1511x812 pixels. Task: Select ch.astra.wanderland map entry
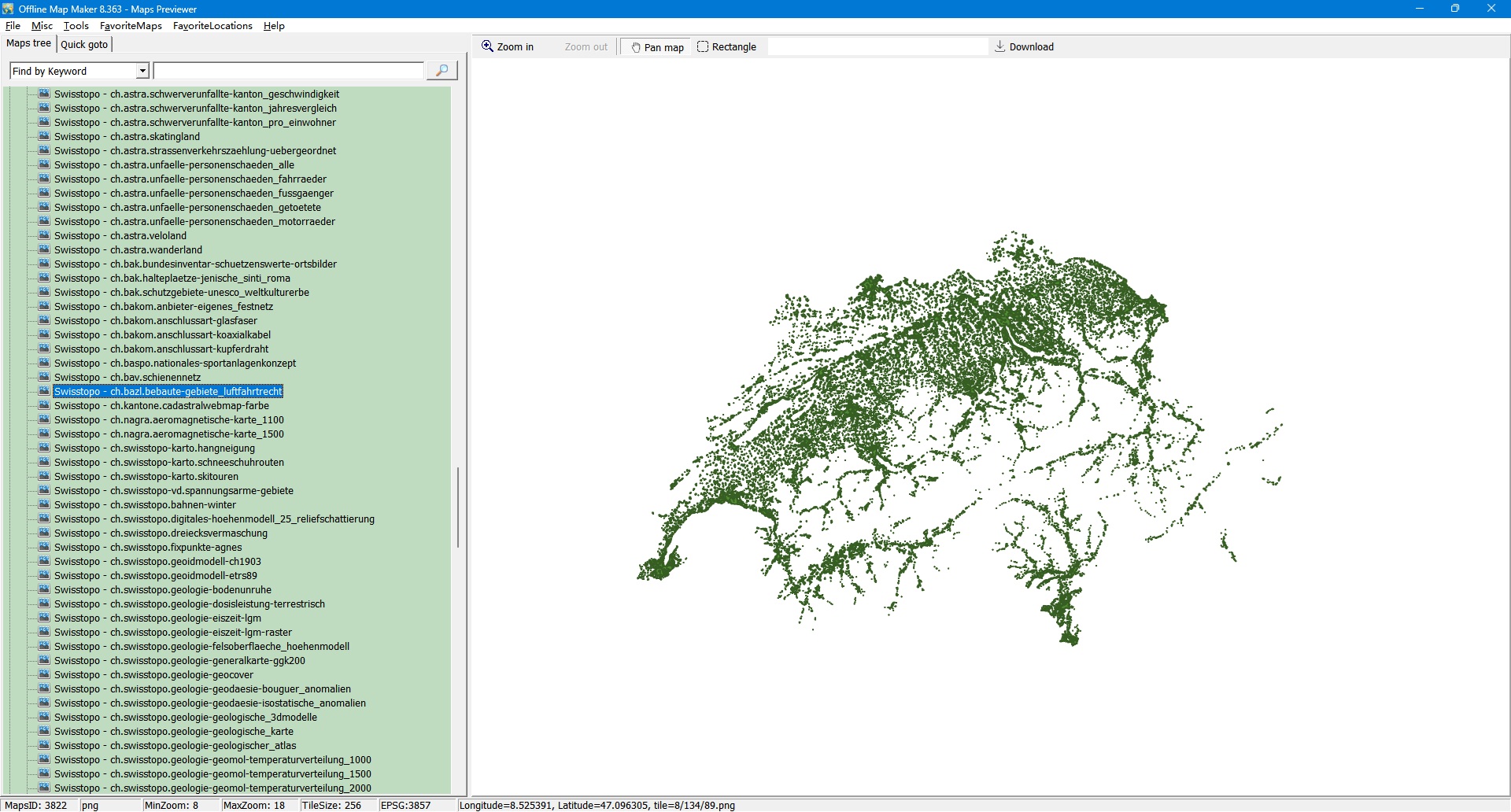pyautogui.click(x=156, y=250)
